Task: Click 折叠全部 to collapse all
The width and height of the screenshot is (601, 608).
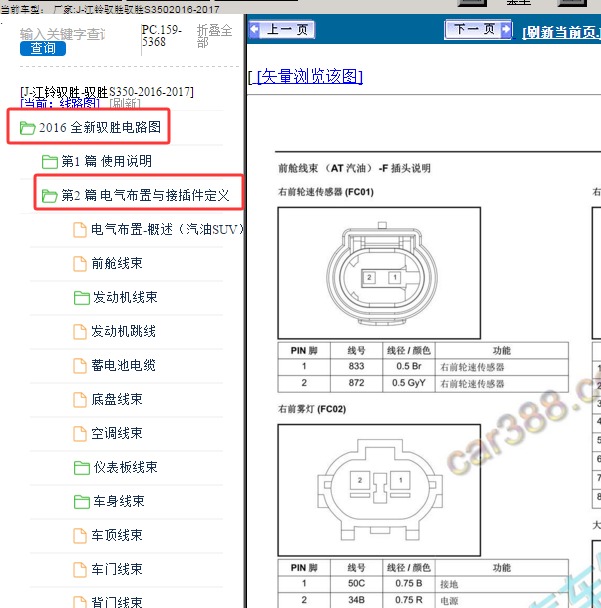Action: tap(214, 36)
